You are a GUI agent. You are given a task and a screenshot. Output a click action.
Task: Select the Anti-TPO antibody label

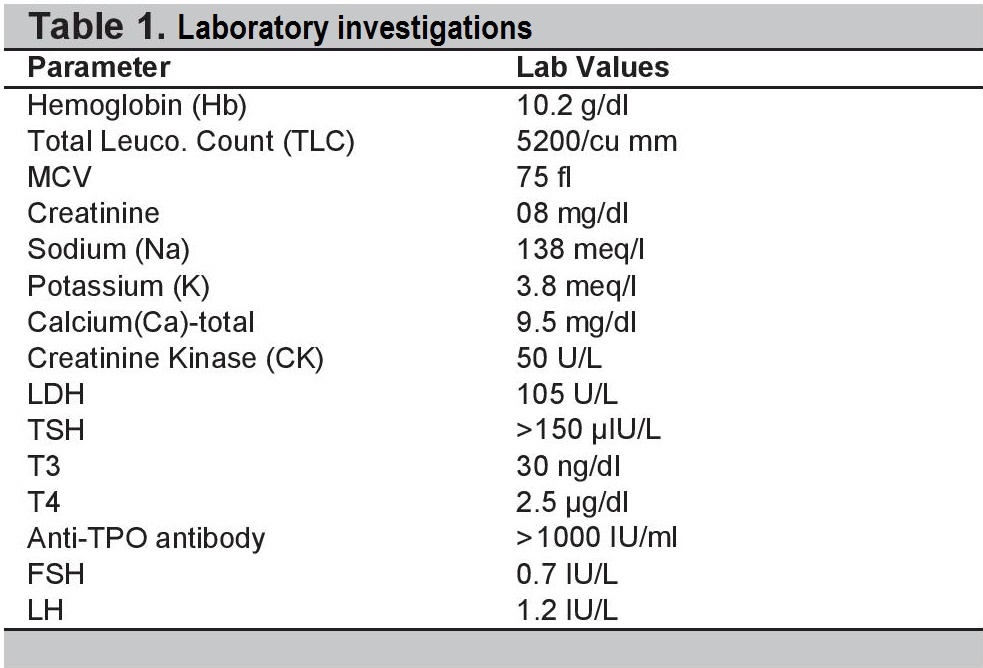146,538
